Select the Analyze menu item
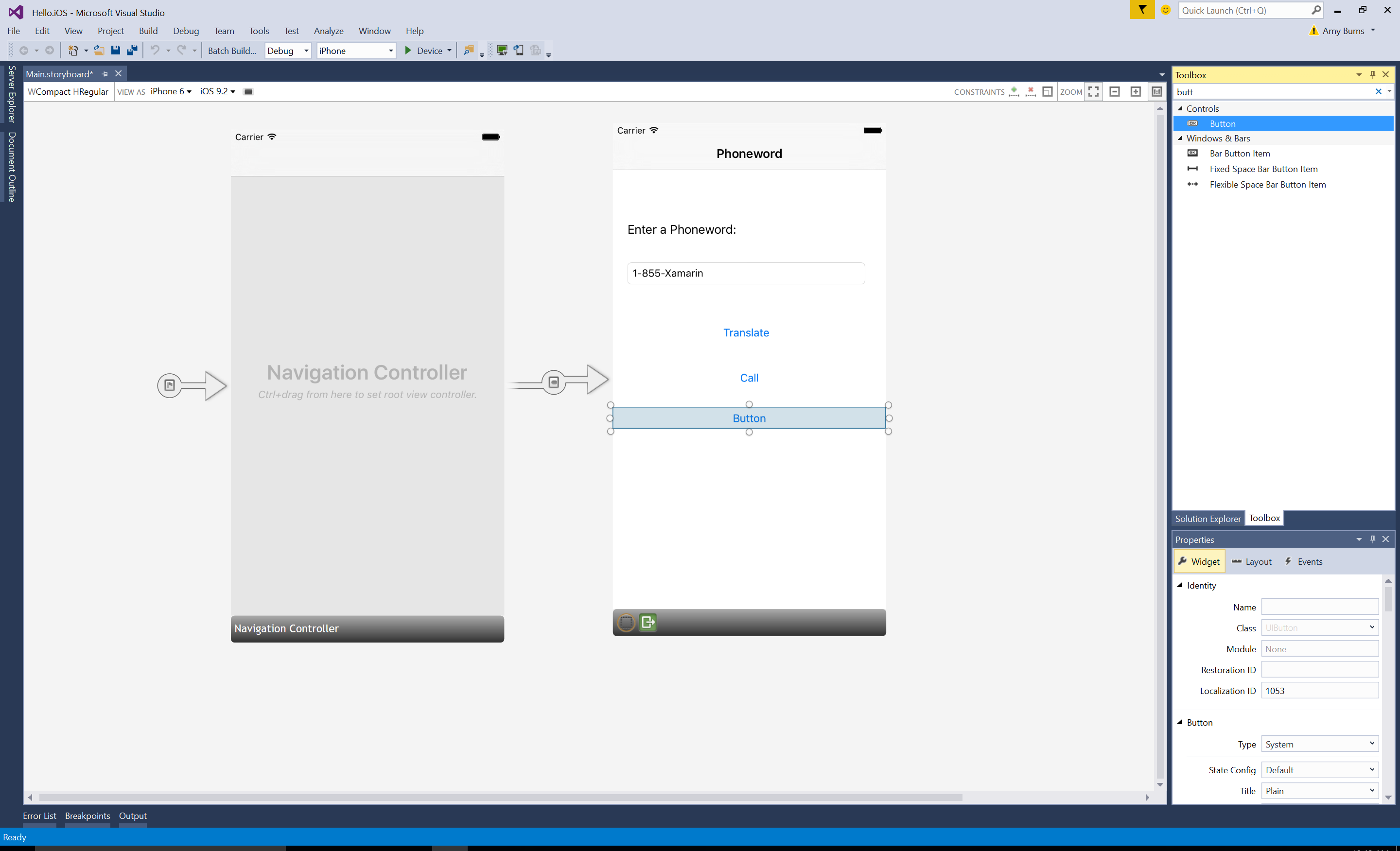 [x=329, y=30]
